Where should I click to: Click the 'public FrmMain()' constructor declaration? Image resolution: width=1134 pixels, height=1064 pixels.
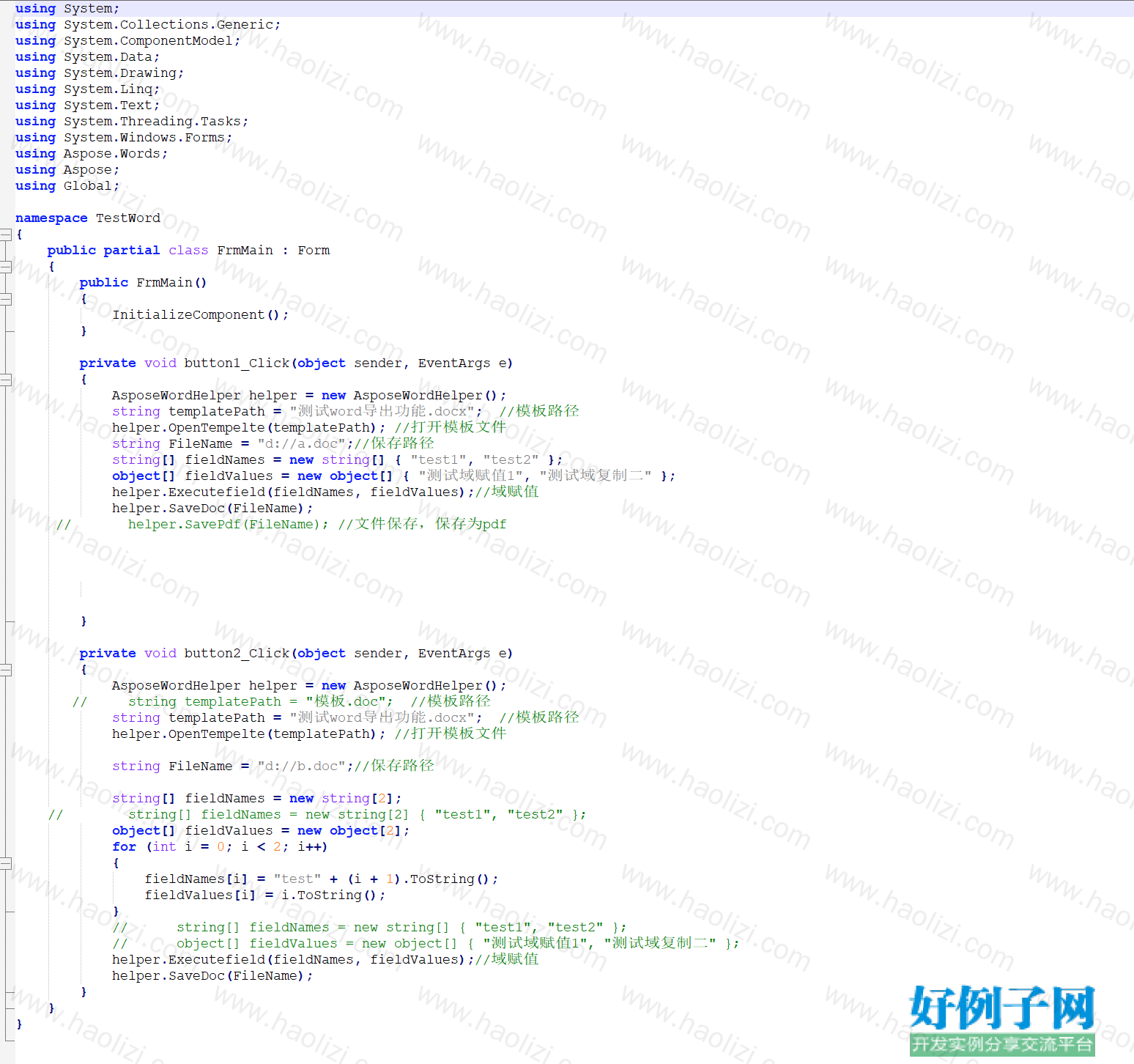(x=143, y=283)
